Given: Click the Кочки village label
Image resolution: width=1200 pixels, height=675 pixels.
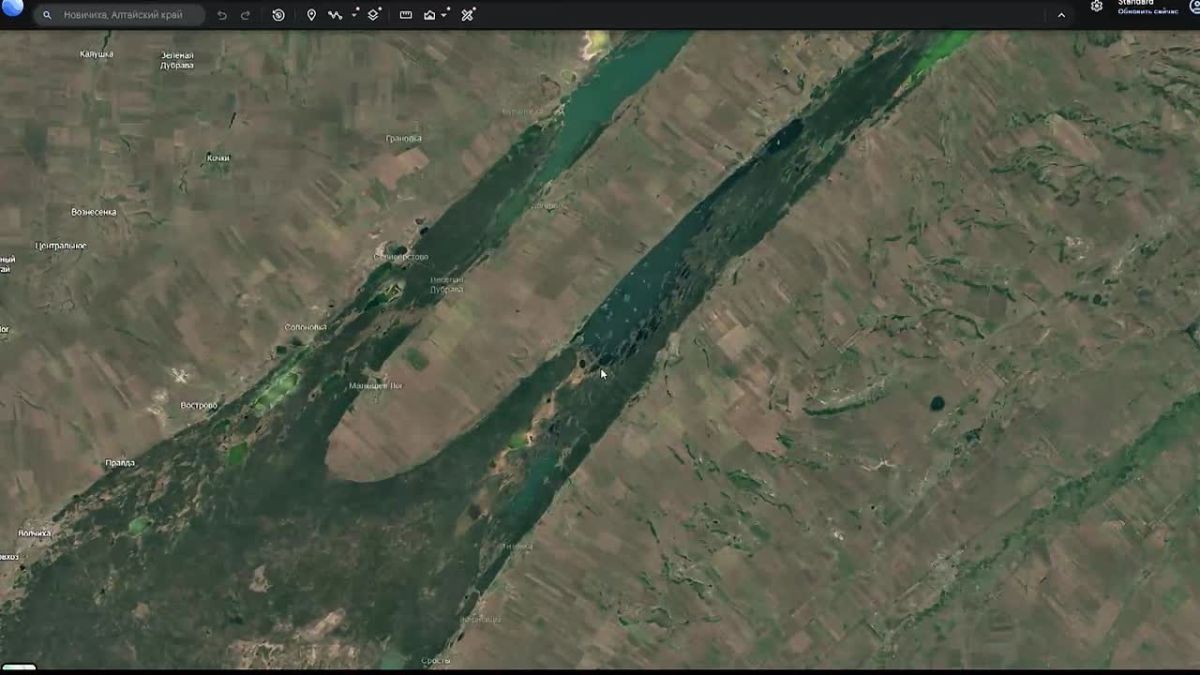Looking at the screenshot, I should [x=218, y=158].
